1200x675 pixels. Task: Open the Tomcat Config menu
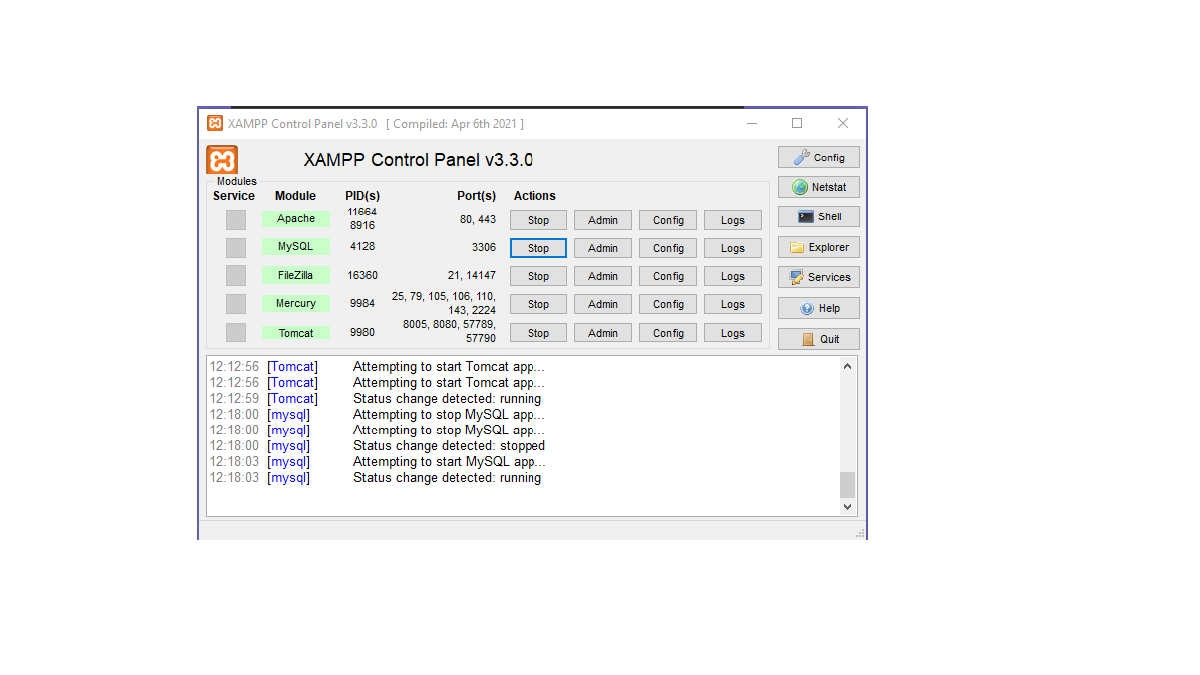click(x=668, y=333)
